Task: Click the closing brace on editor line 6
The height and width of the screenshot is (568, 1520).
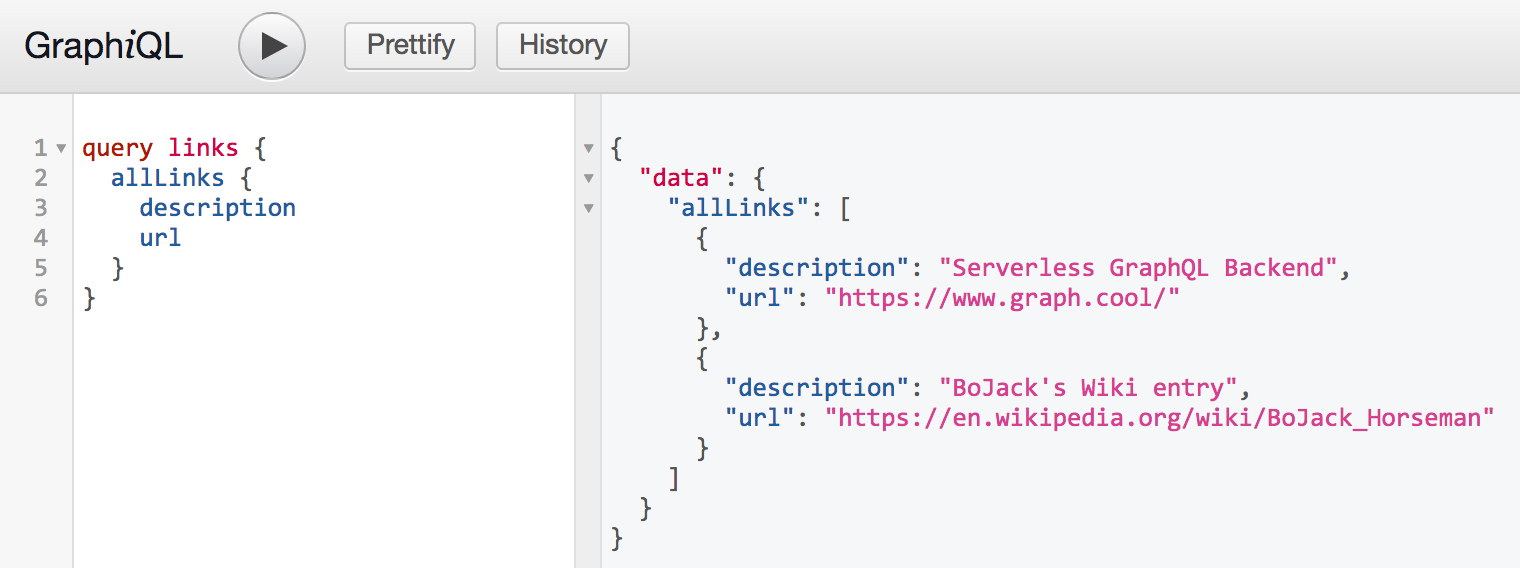Action: [89, 298]
